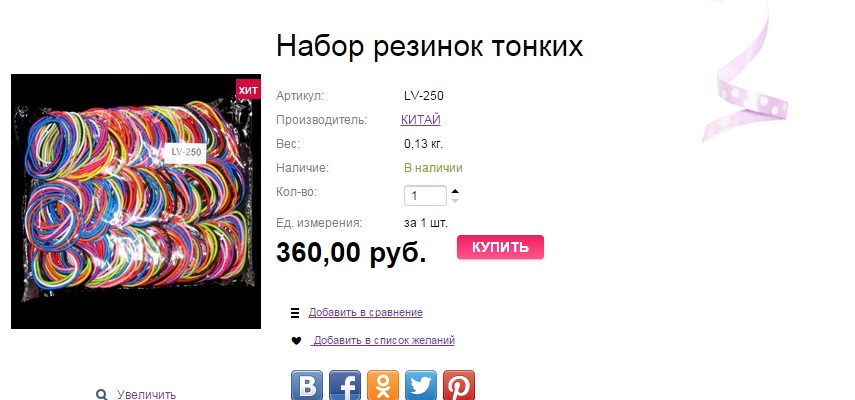Click Добавить в список желаний link
855x400 pixels.
coord(383,341)
